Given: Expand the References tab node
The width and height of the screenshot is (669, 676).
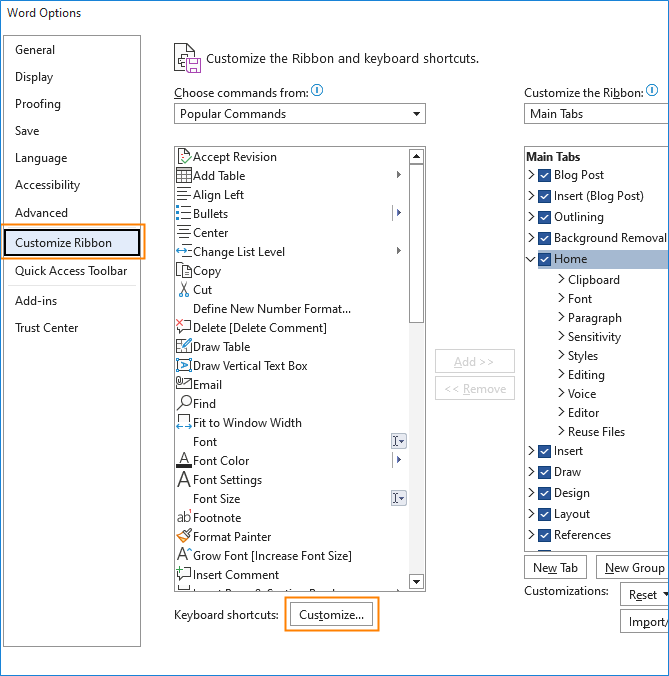Looking at the screenshot, I should click(531, 535).
